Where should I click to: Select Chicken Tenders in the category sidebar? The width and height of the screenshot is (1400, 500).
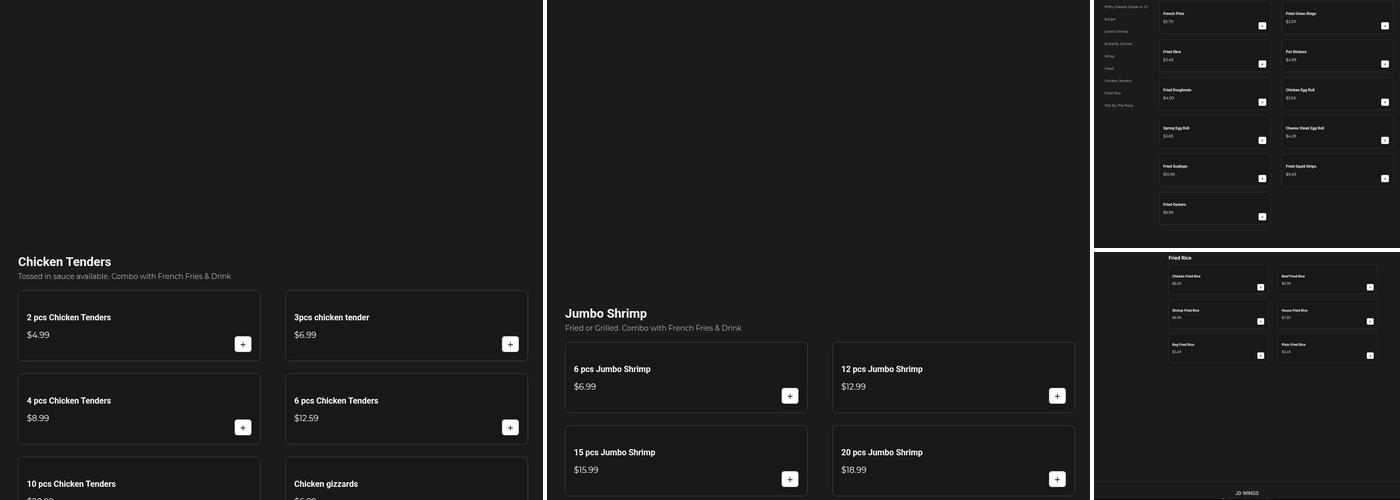[1118, 81]
